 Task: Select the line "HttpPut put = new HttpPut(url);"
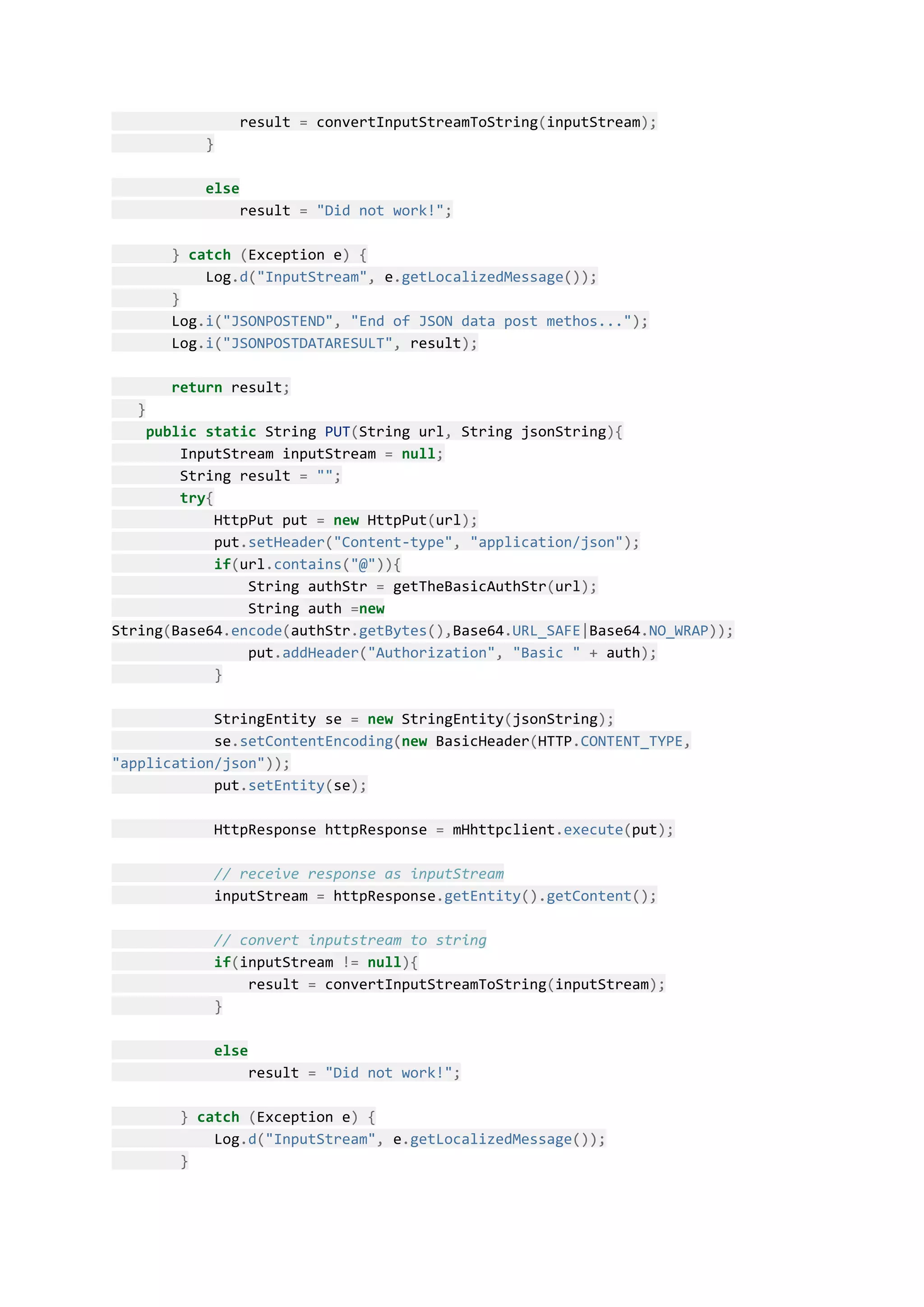click(345, 520)
